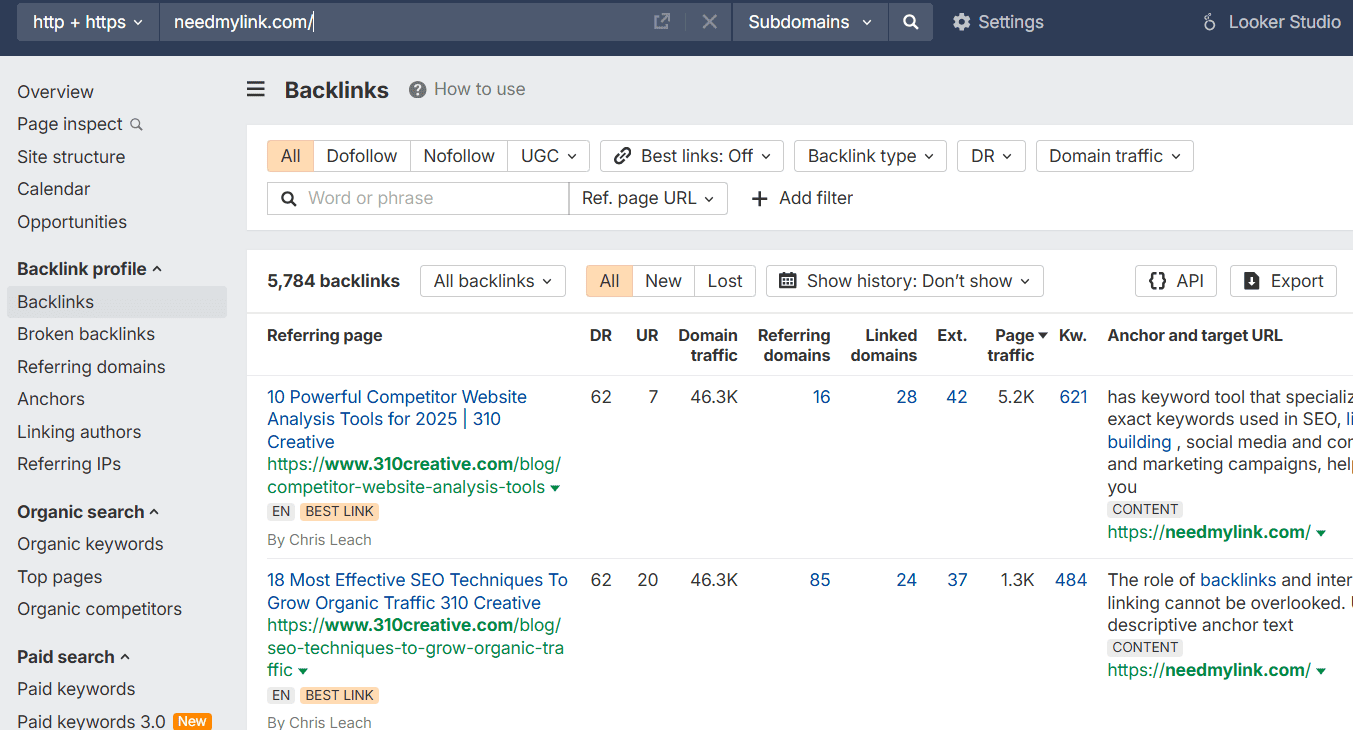The height and width of the screenshot is (730, 1353).
Task: Switch to the 'Lost' backlinks tab
Action: pos(724,281)
